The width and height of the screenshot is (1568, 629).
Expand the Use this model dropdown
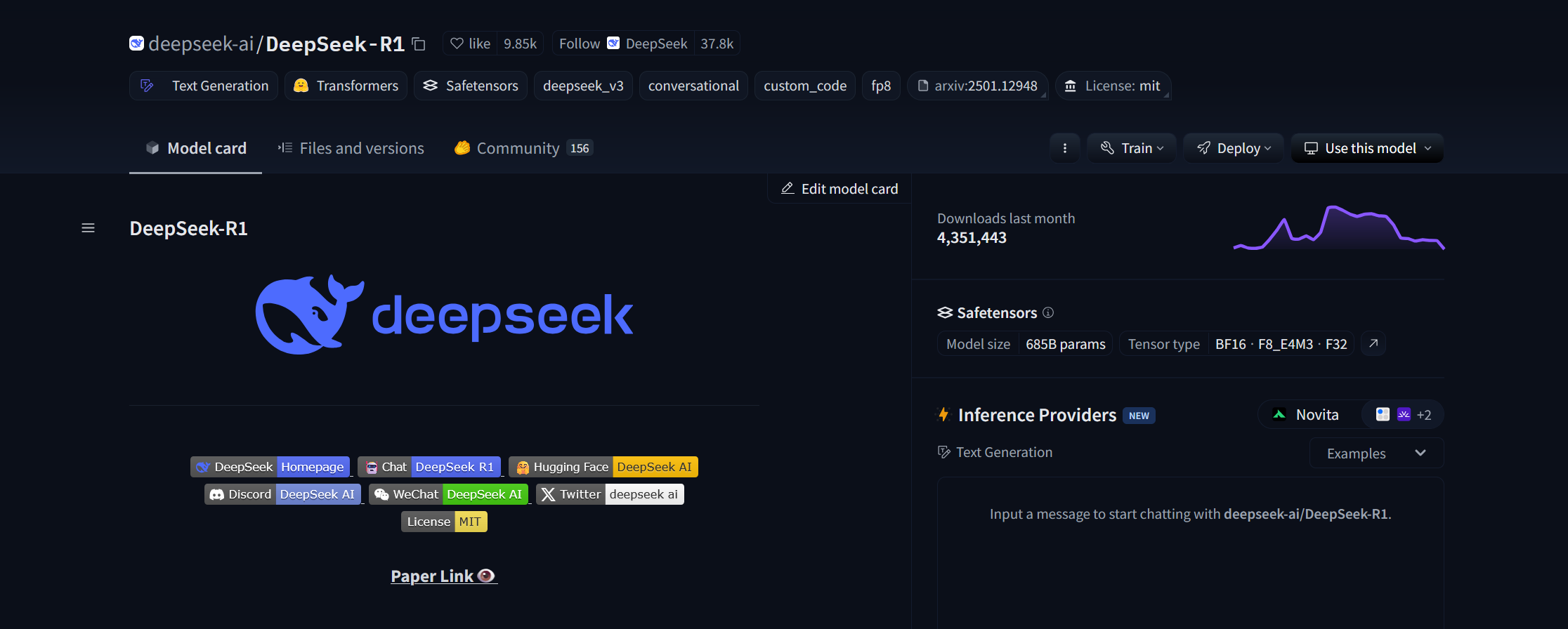[x=1367, y=148]
